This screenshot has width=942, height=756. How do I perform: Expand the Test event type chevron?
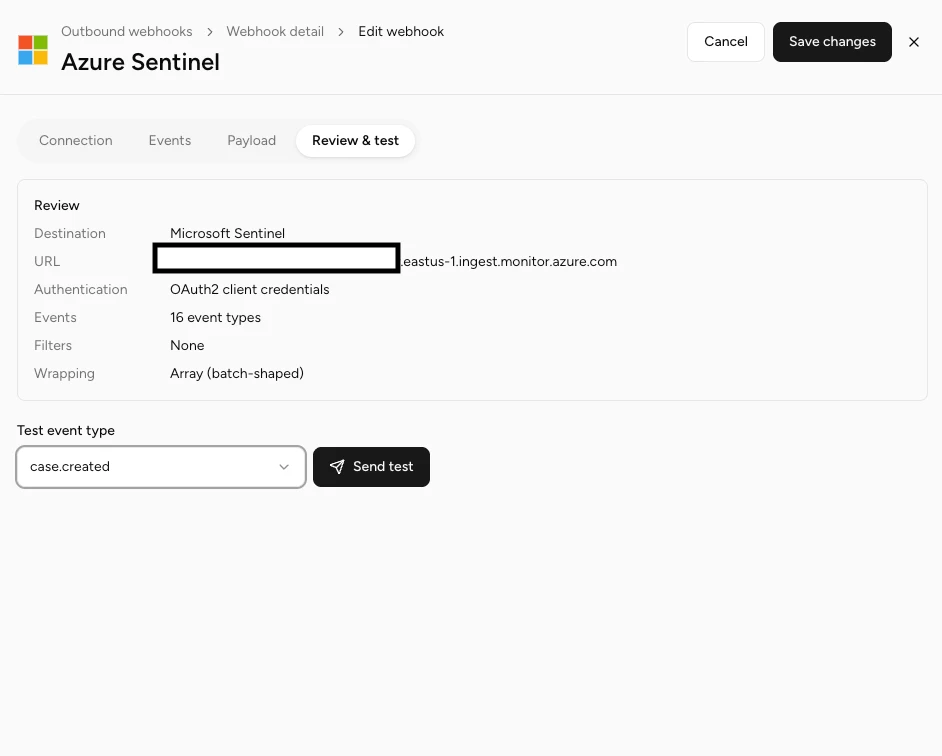tap(284, 467)
